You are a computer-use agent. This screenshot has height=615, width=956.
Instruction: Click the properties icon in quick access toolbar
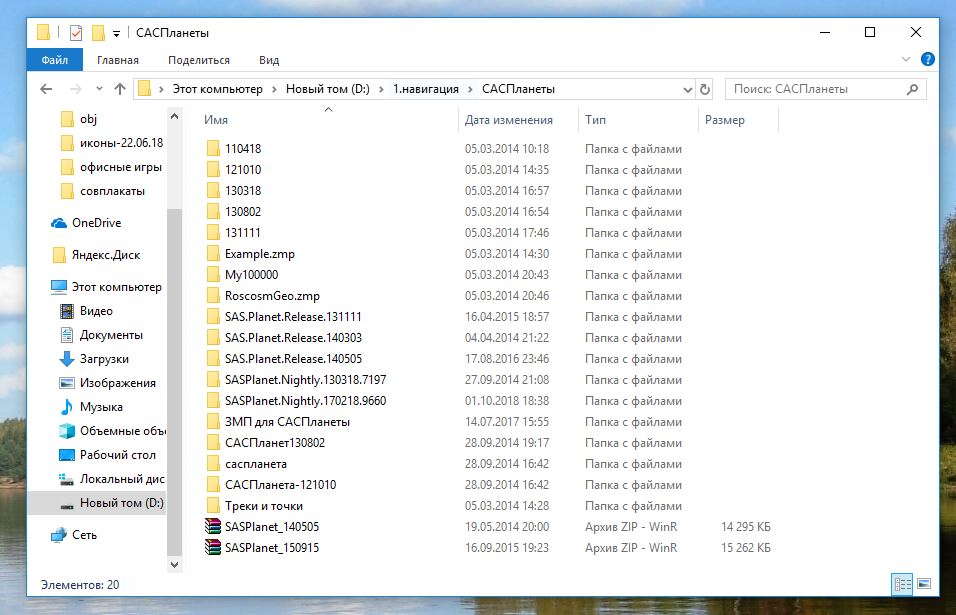(x=75, y=33)
